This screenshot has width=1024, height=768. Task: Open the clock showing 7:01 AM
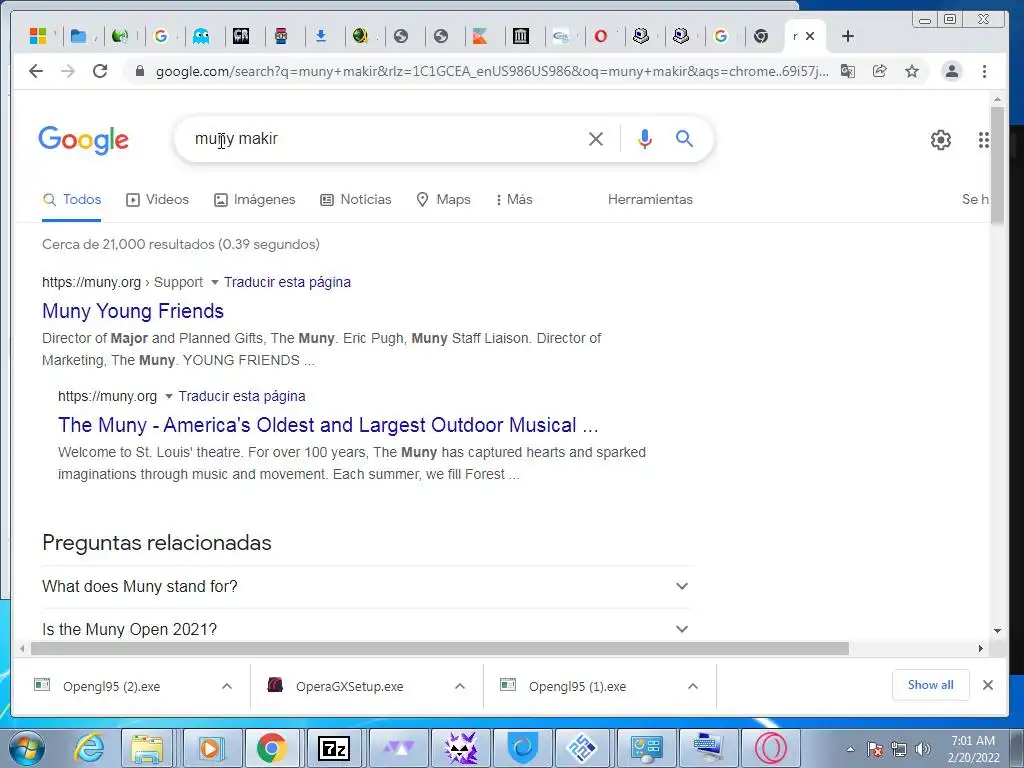click(x=973, y=748)
